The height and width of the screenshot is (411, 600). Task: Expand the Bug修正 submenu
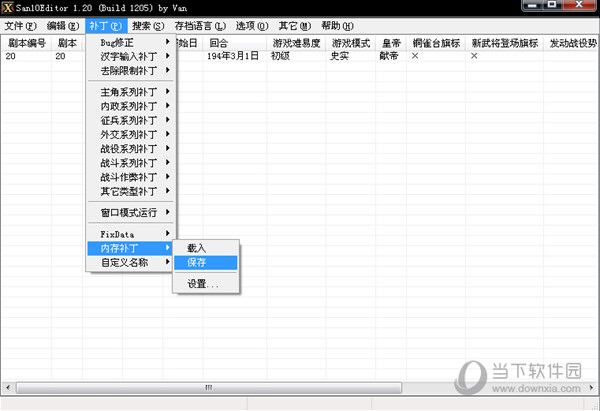click(x=130, y=42)
